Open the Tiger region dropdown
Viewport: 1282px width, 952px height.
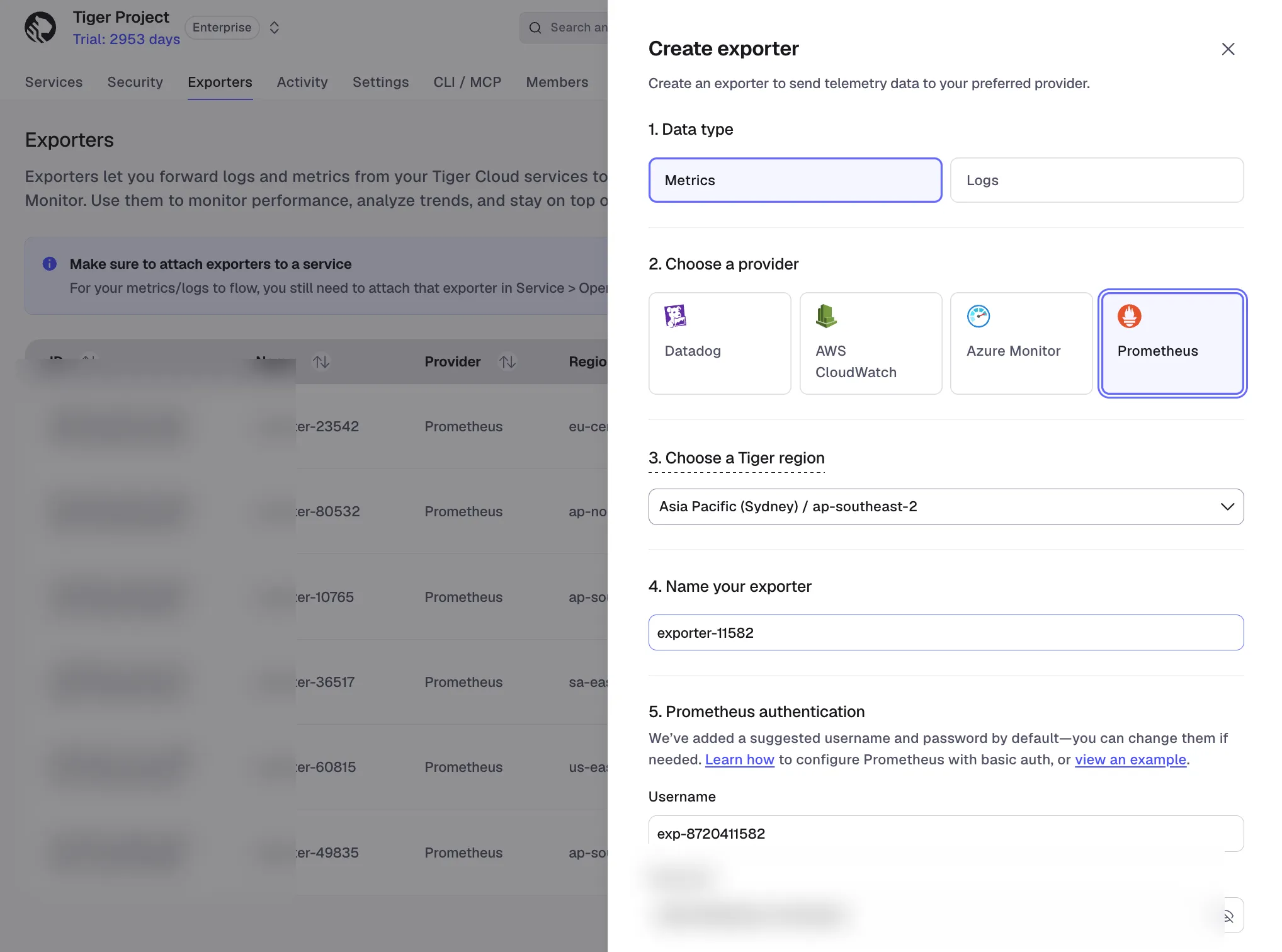pyautogui.click(x=946, y=507)
